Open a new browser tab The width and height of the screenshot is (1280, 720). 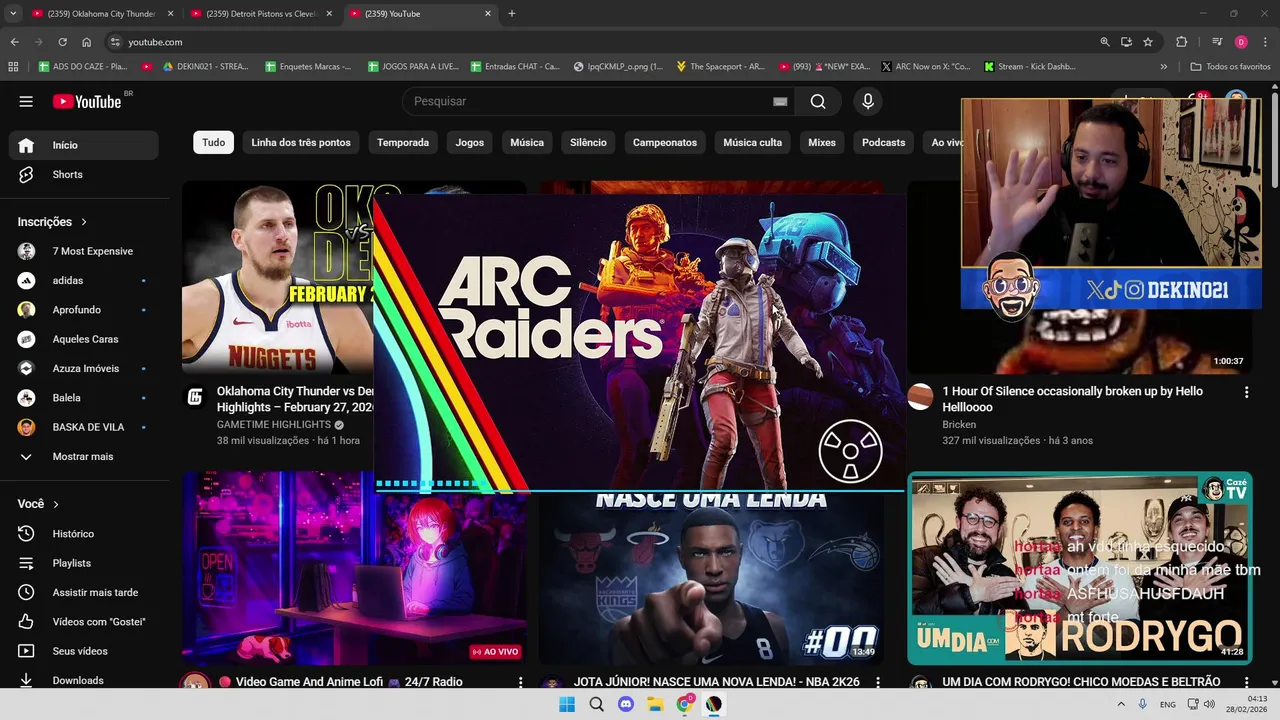coord(512,14)
